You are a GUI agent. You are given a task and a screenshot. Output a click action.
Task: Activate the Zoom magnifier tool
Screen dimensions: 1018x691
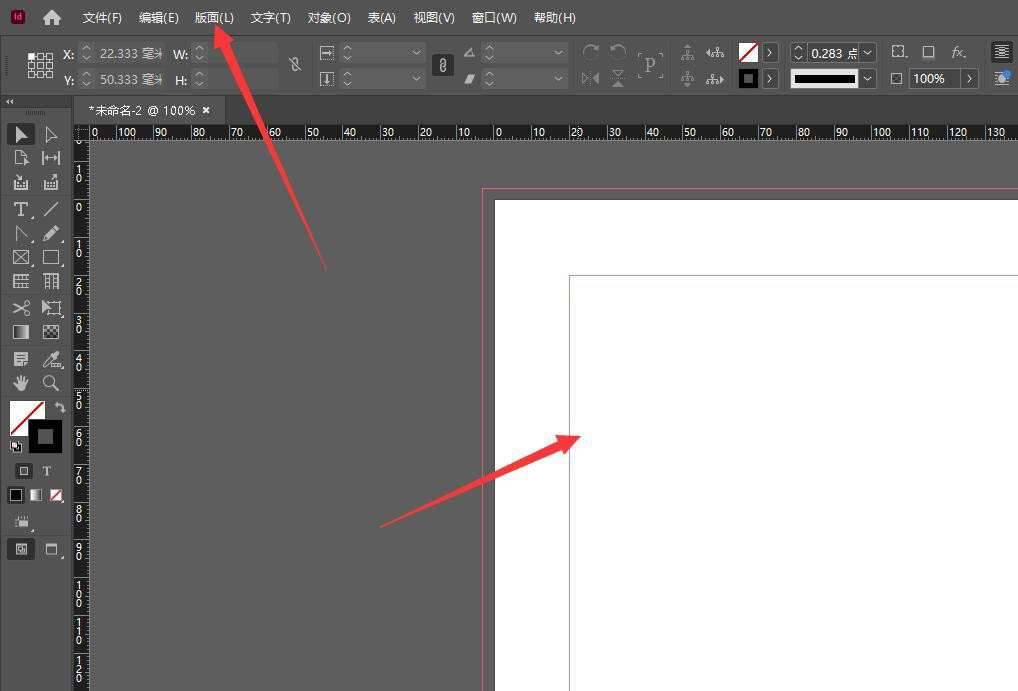tap(51, 383)
